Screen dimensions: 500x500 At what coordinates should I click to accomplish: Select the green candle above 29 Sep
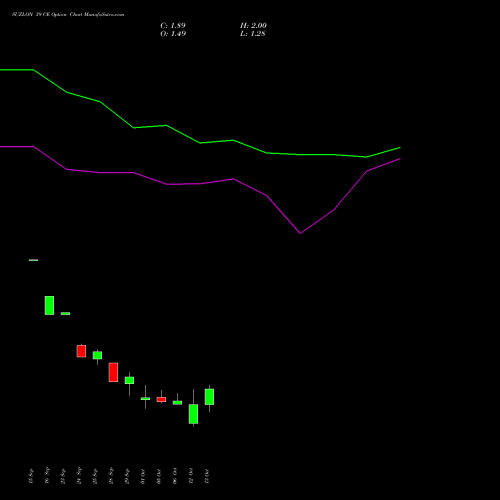tap(129, 380)
